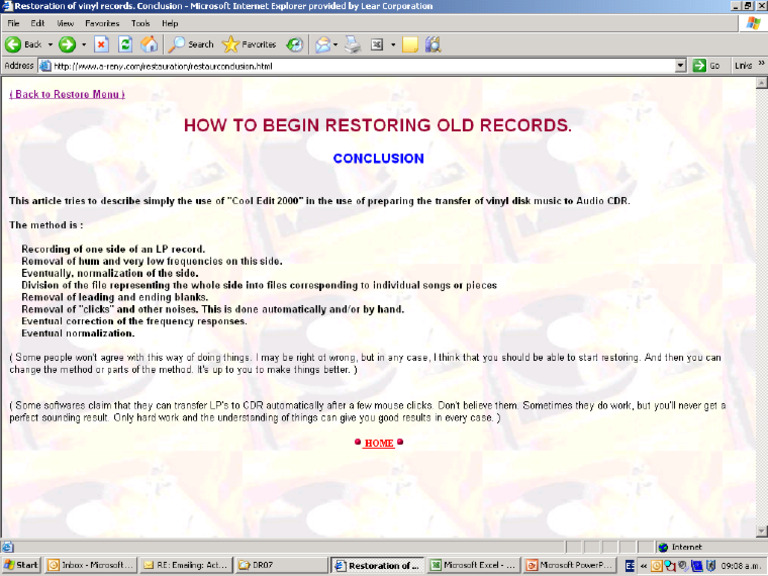The image size is (768, 576).
Task: Click the Back navigation arrow icon
Action: [14, 44]
